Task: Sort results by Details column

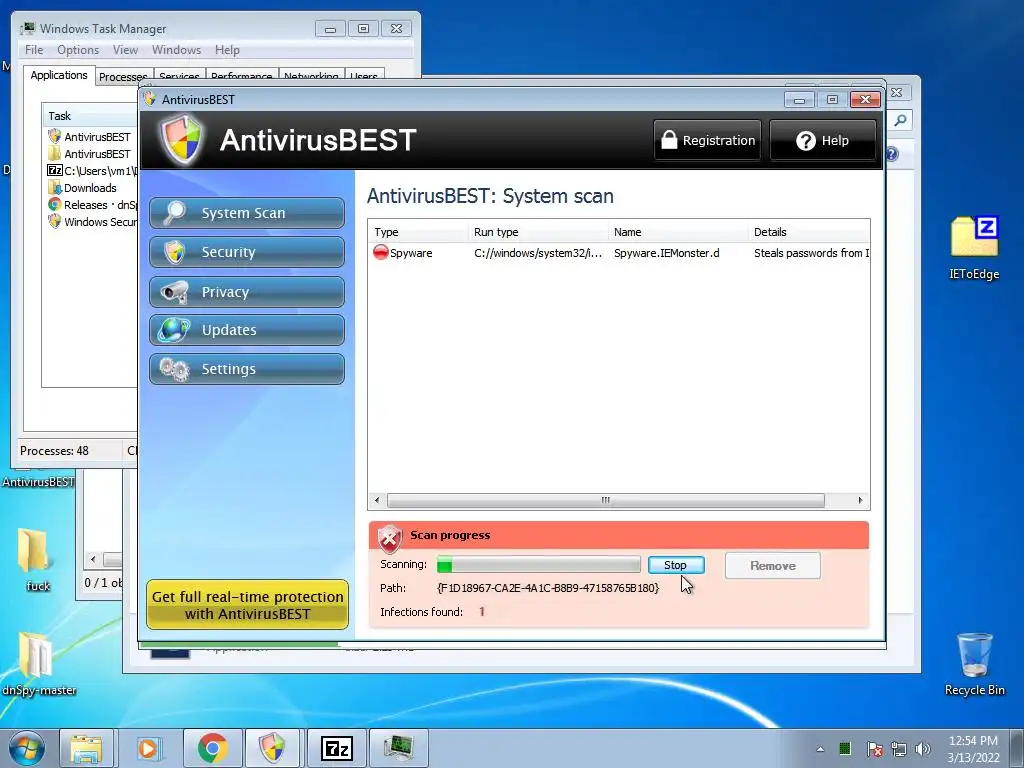Action: coord(809,232)
